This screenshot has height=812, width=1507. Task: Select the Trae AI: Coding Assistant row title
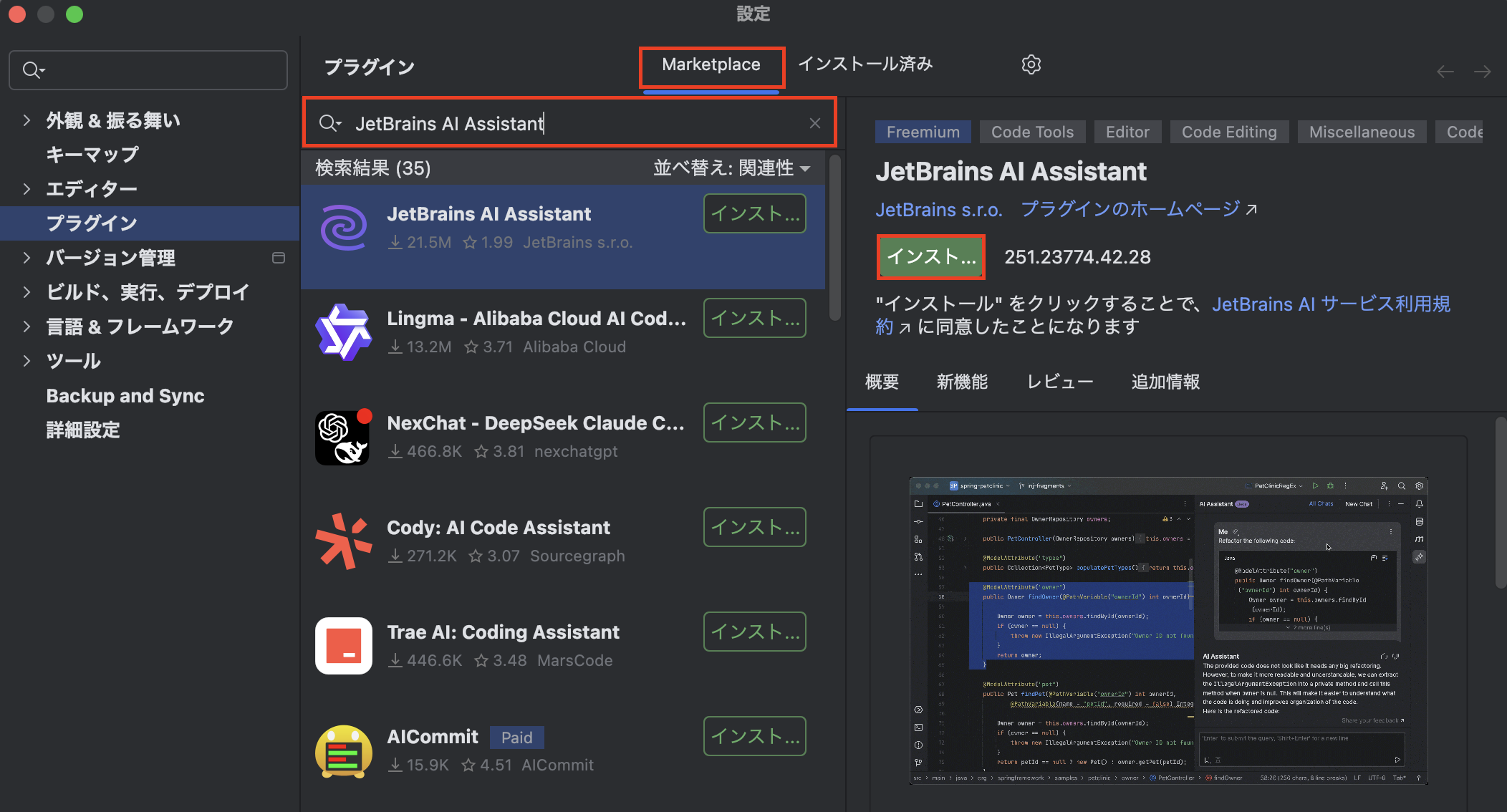click(x=503, y=632)
